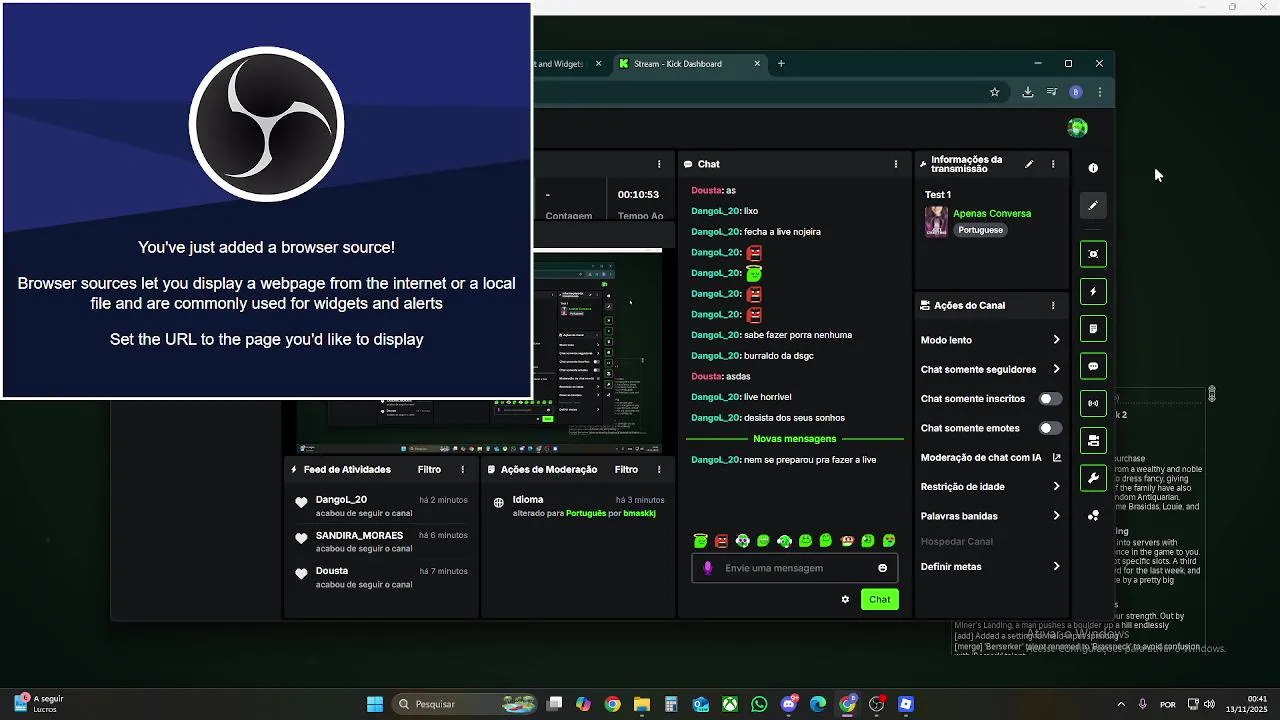This screenshot has width=1280, height=720.
Task: Click Dousta username in 'asdas' message
Action: tap(706, 376)
